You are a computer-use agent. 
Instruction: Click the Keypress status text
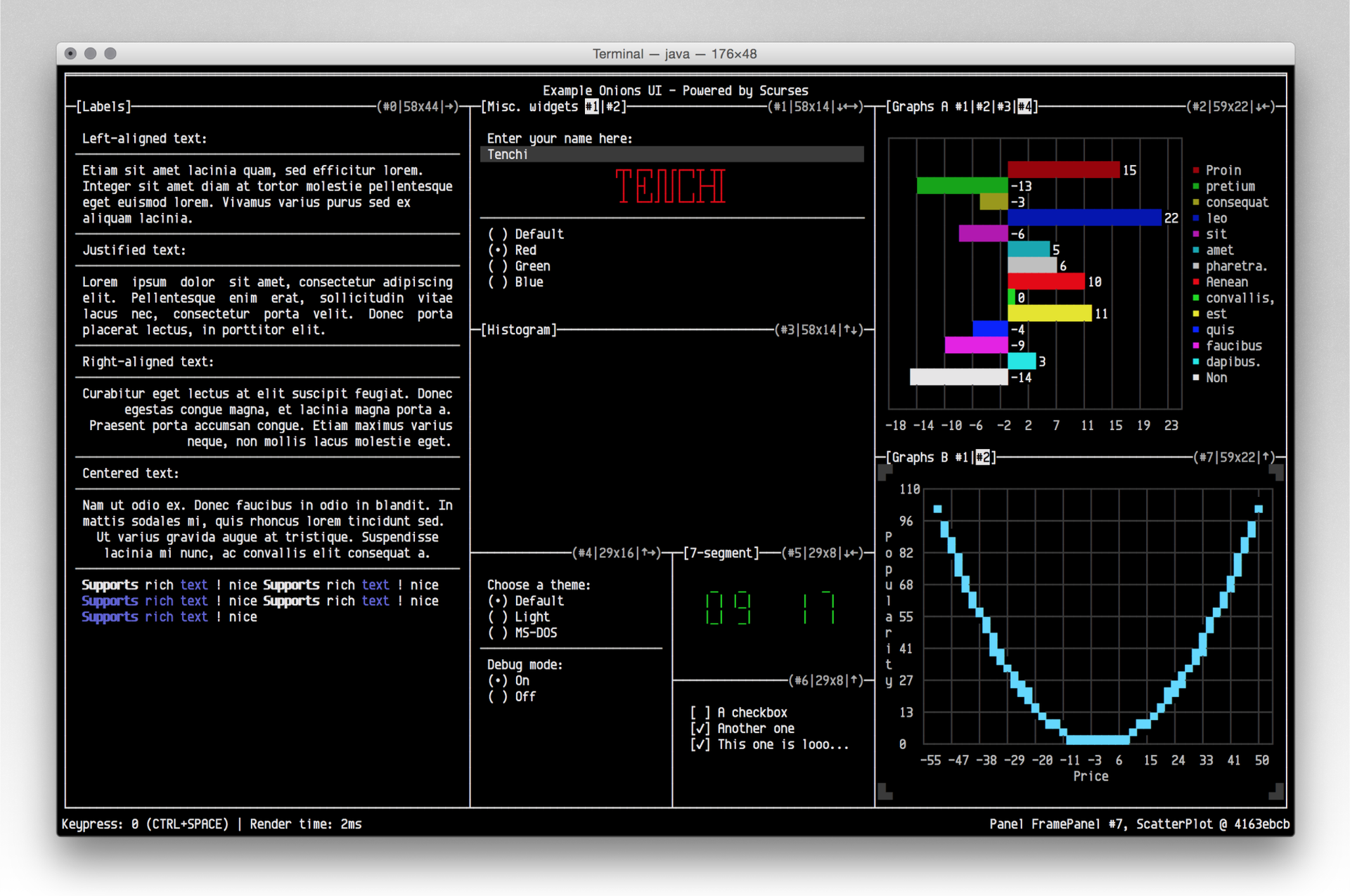point(145,824)
